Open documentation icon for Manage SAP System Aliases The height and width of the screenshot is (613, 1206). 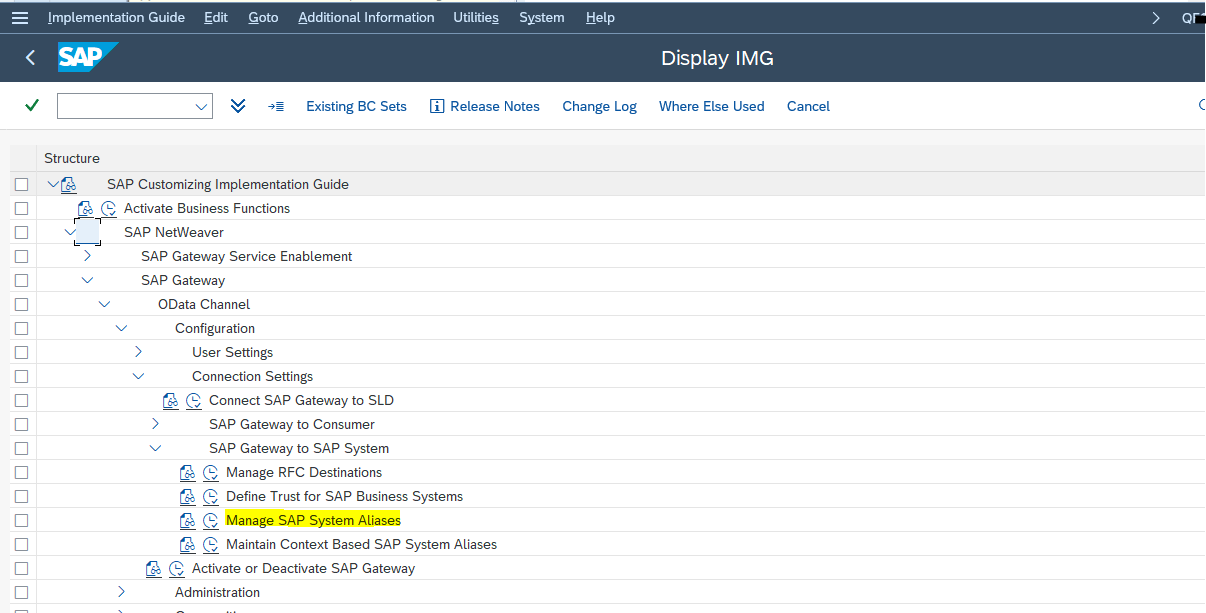(188, 520)
